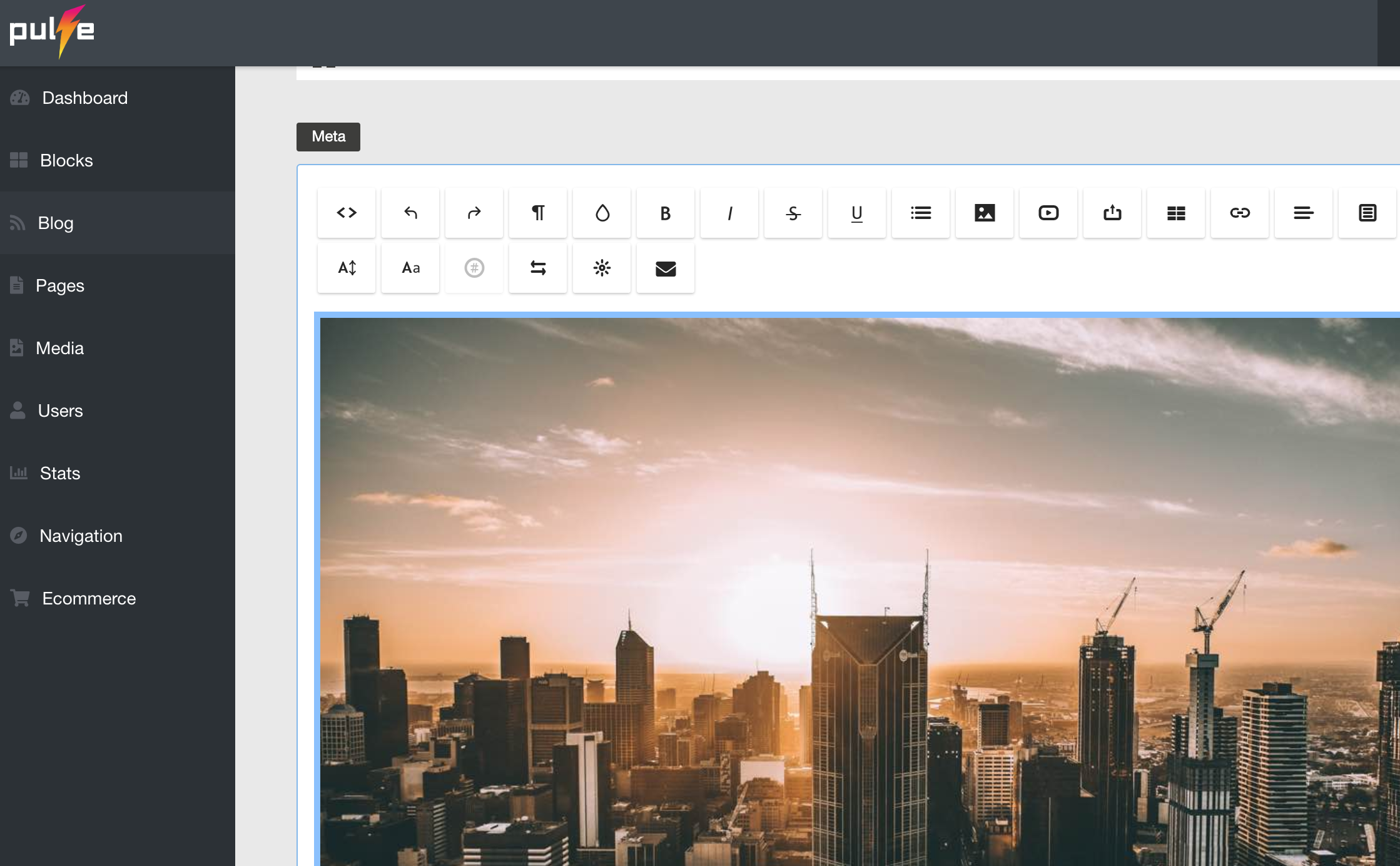This screenshot has height=866, width=1400.
Task: Embed a video in the editor
Action: click(1048, 213)
